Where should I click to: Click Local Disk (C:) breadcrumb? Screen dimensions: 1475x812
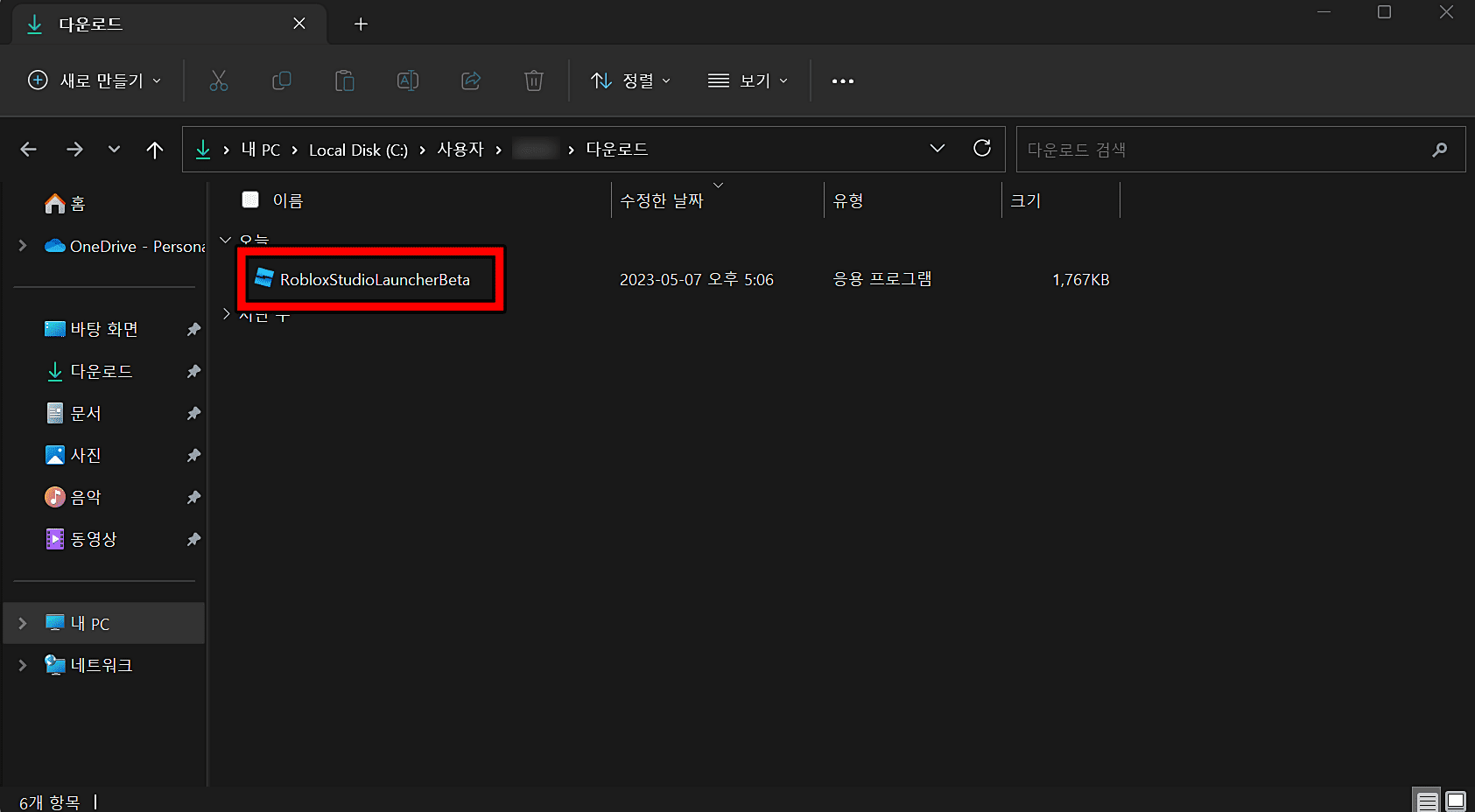pos(358,150)
